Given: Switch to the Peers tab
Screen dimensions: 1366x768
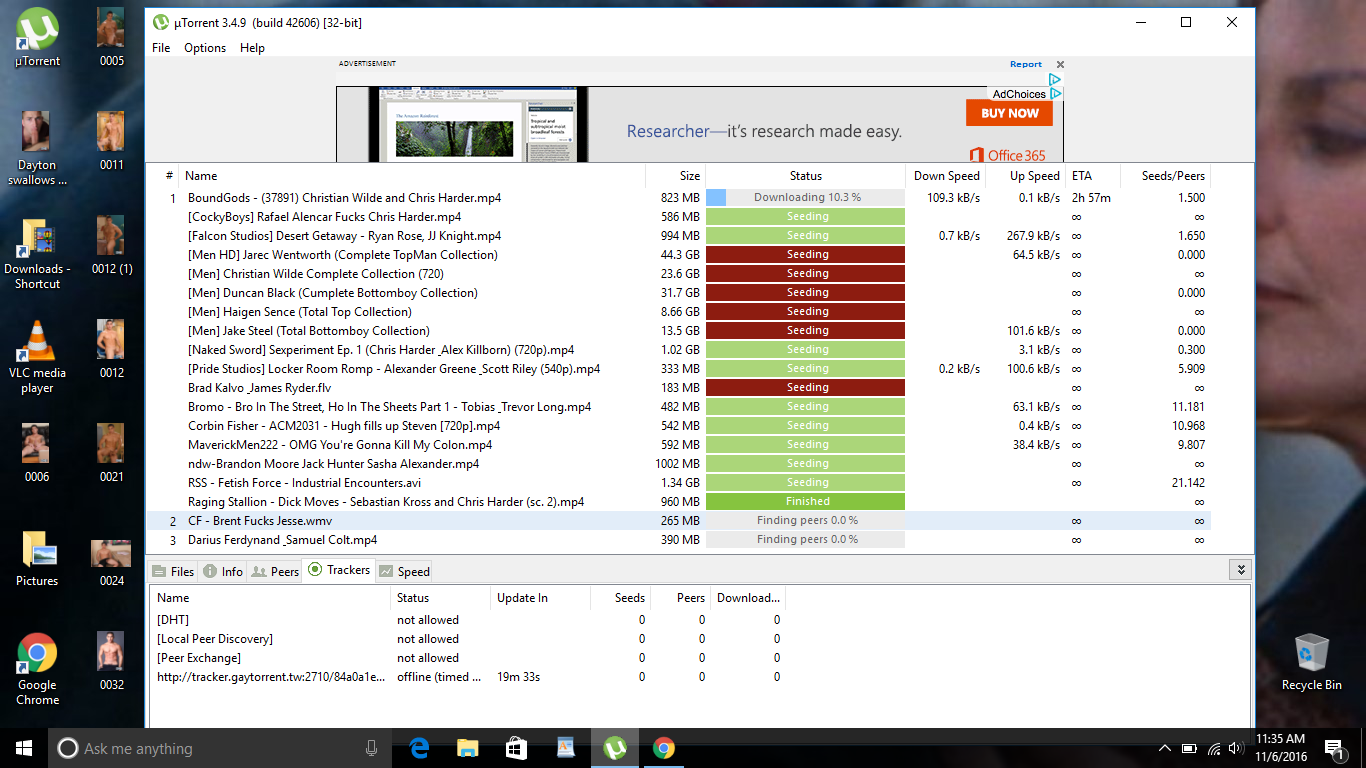Looking at the screenshot, I should (275, 572).
